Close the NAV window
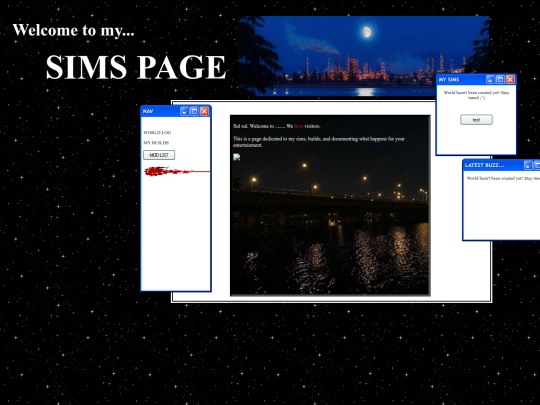 (x=204, y=111)
